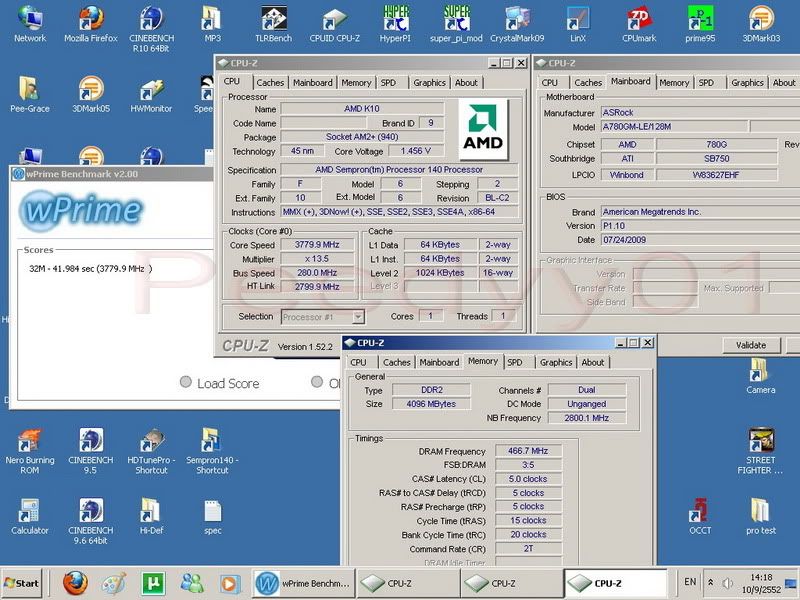
Task: Open media player quick launch icon
Action: 230,583
